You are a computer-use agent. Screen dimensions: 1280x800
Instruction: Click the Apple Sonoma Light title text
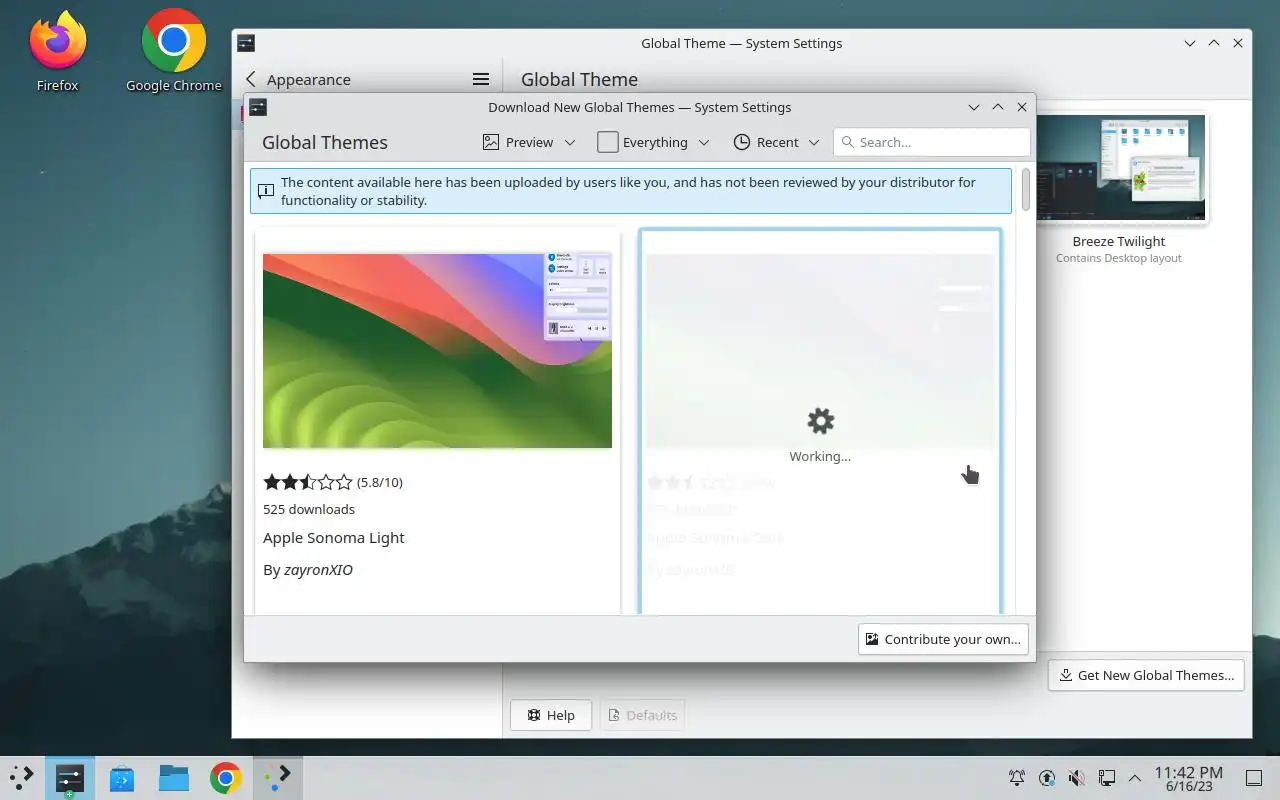334,538
